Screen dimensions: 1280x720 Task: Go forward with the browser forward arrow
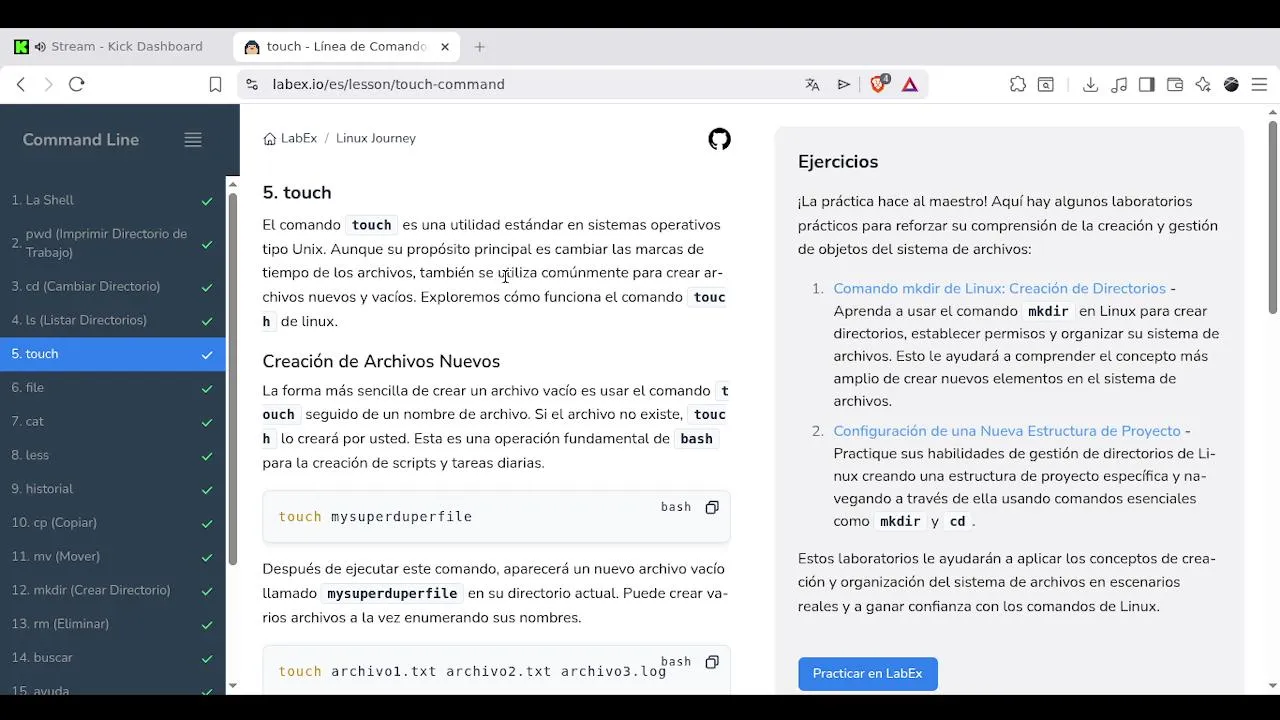tap(48, 85)
